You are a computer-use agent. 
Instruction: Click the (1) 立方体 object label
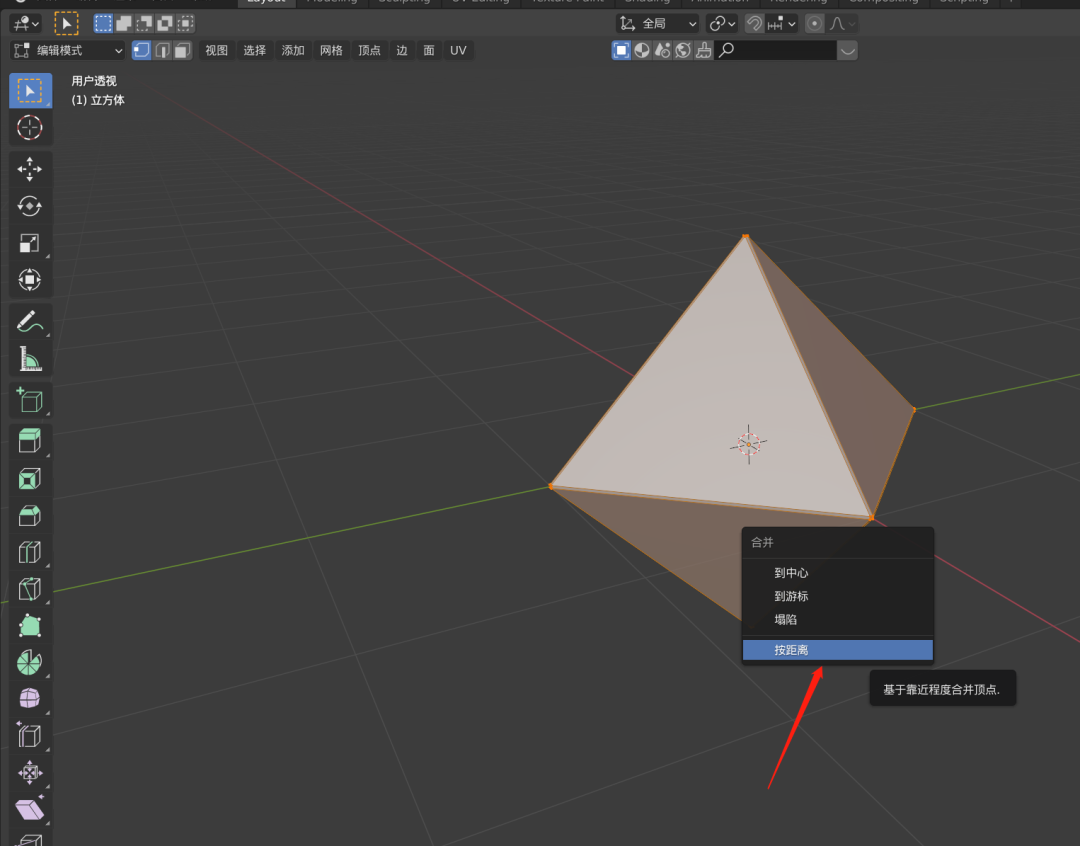click(98, 100)
